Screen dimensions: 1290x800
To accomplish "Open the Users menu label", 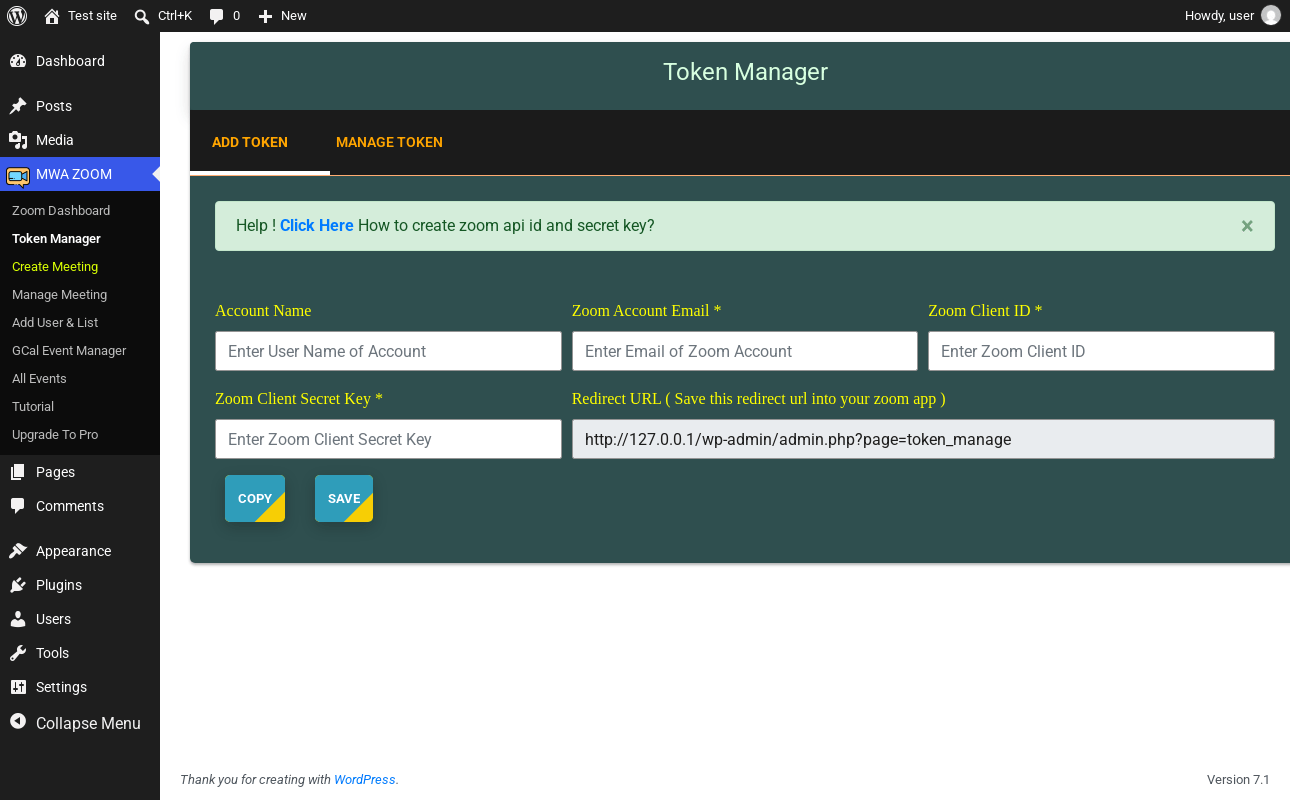I will 53,619.
